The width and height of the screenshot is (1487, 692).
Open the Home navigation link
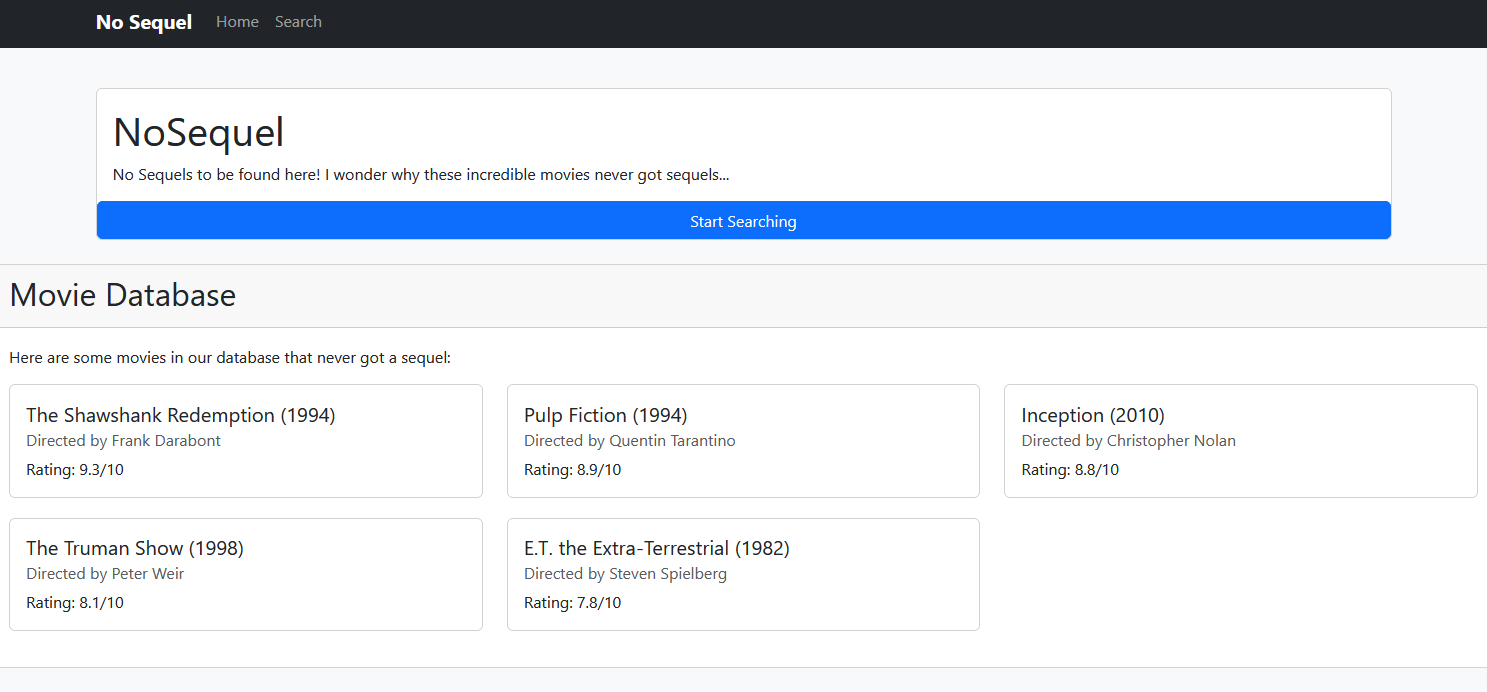pyautogui.click(x=237, y=22)
